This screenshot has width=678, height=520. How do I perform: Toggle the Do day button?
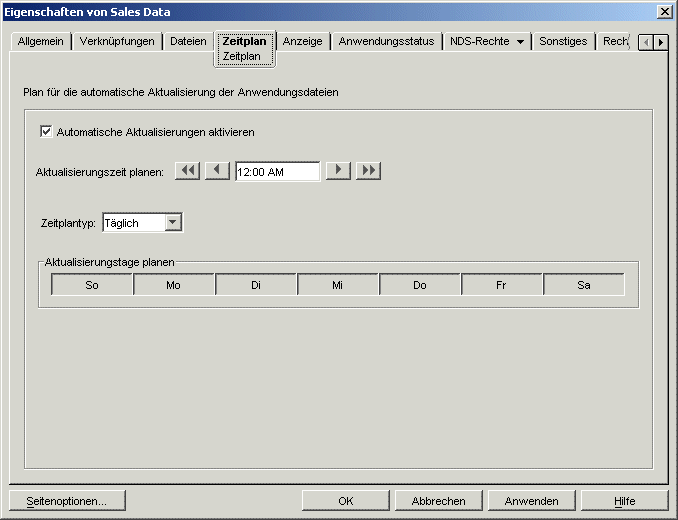(x=420, y=284)
